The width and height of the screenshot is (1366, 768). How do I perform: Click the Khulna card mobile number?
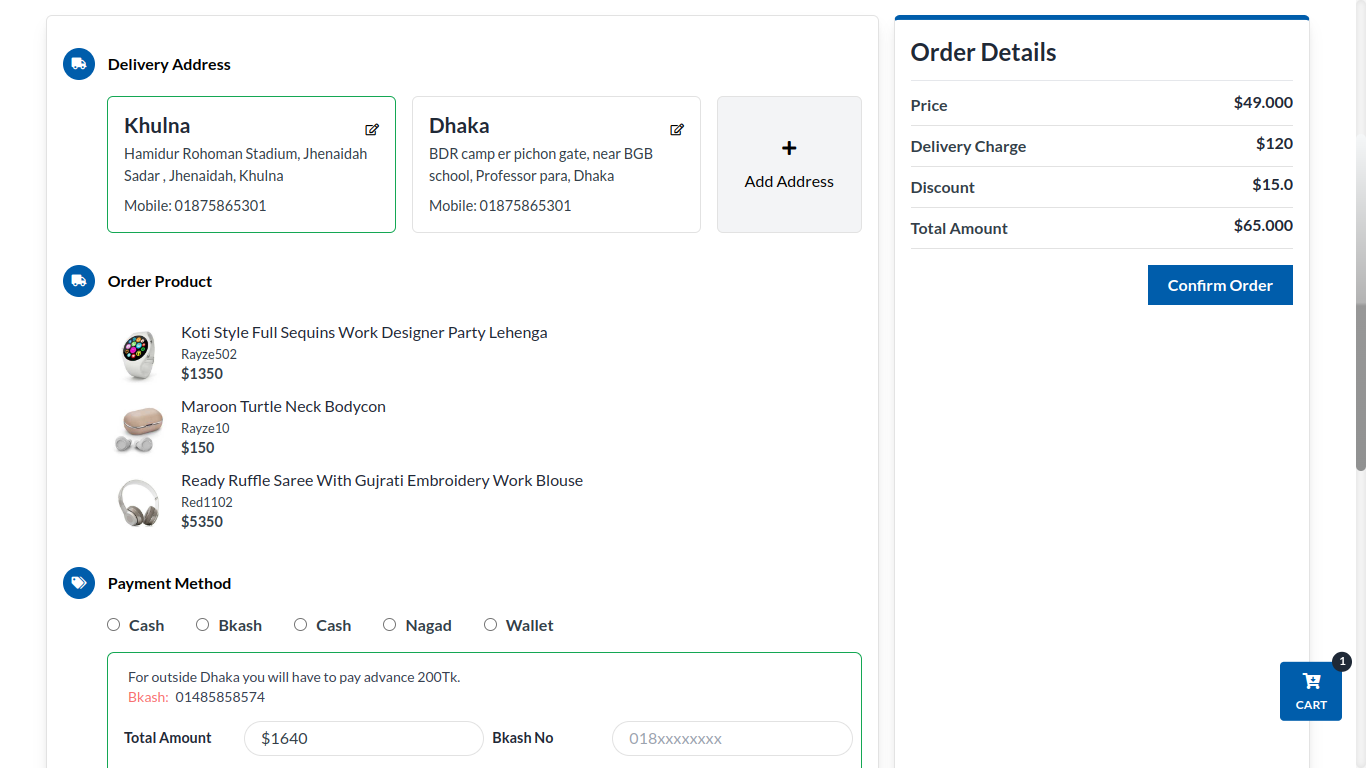coord(195,206)
